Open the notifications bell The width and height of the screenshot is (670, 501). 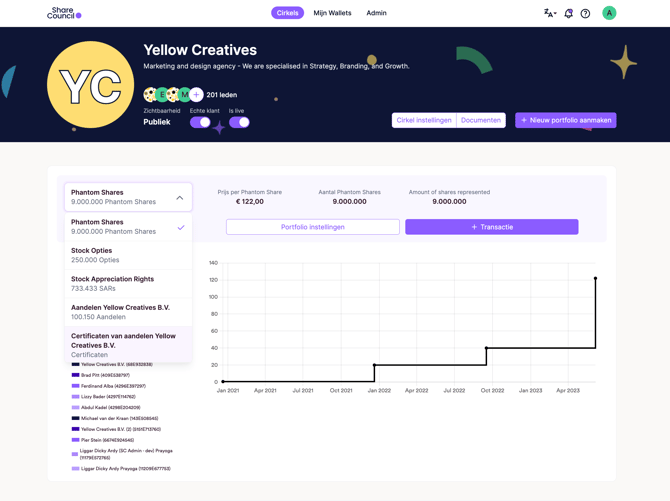click(568, 13)
